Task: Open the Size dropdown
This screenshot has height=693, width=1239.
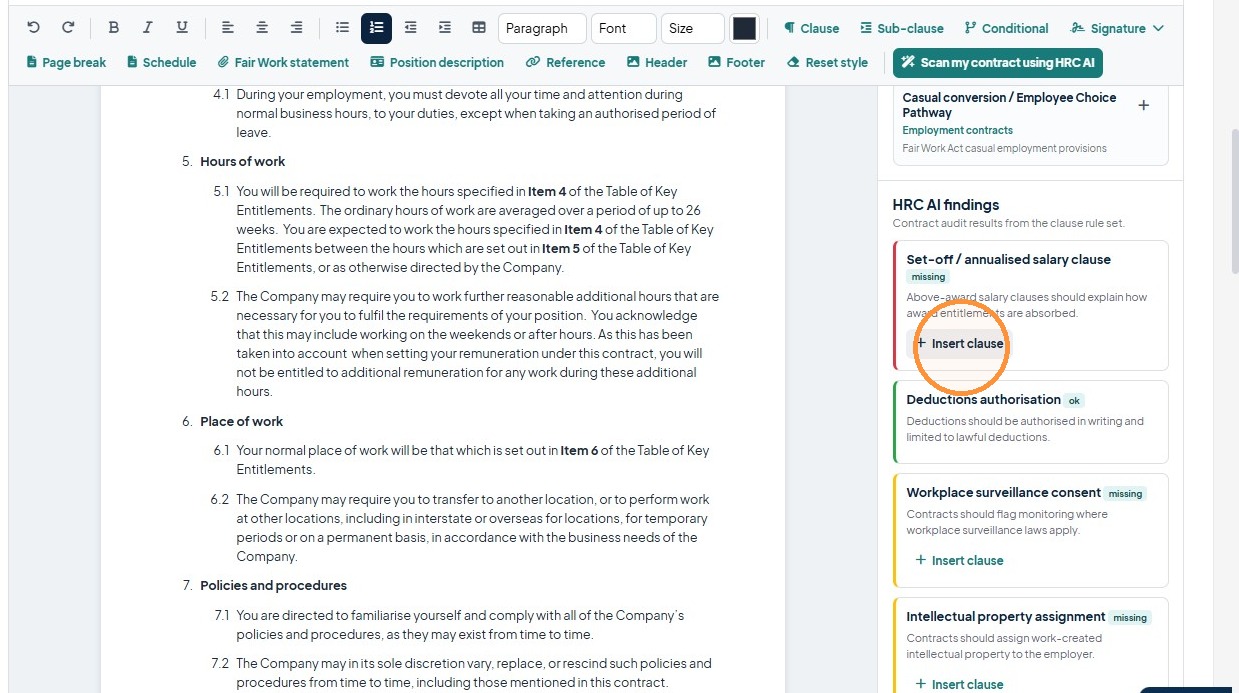Action: point(692,28)
